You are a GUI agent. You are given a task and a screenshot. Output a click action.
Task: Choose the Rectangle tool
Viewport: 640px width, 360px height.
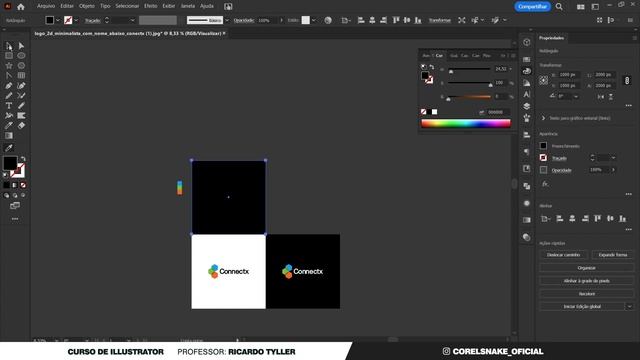click(9, 56)
